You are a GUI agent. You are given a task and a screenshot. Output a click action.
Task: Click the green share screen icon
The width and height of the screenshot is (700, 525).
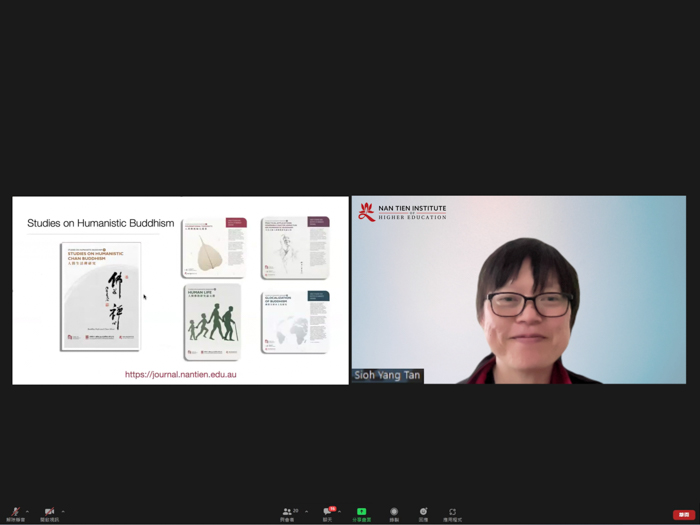tap(361, 512)
